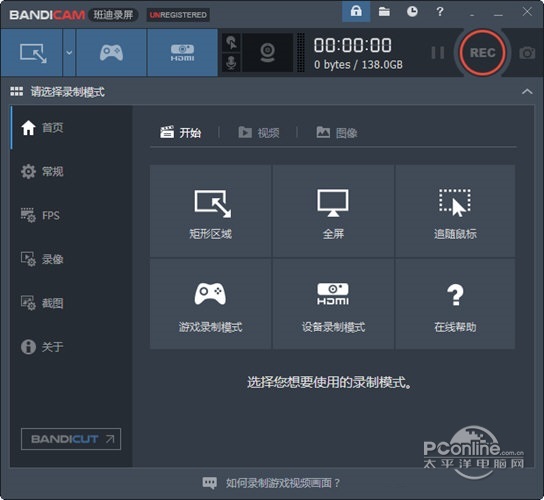This screenshot has width=544, height=500.
Task: Open dropdown arrow next to screen recording mode
Action: tap(69, 53)
